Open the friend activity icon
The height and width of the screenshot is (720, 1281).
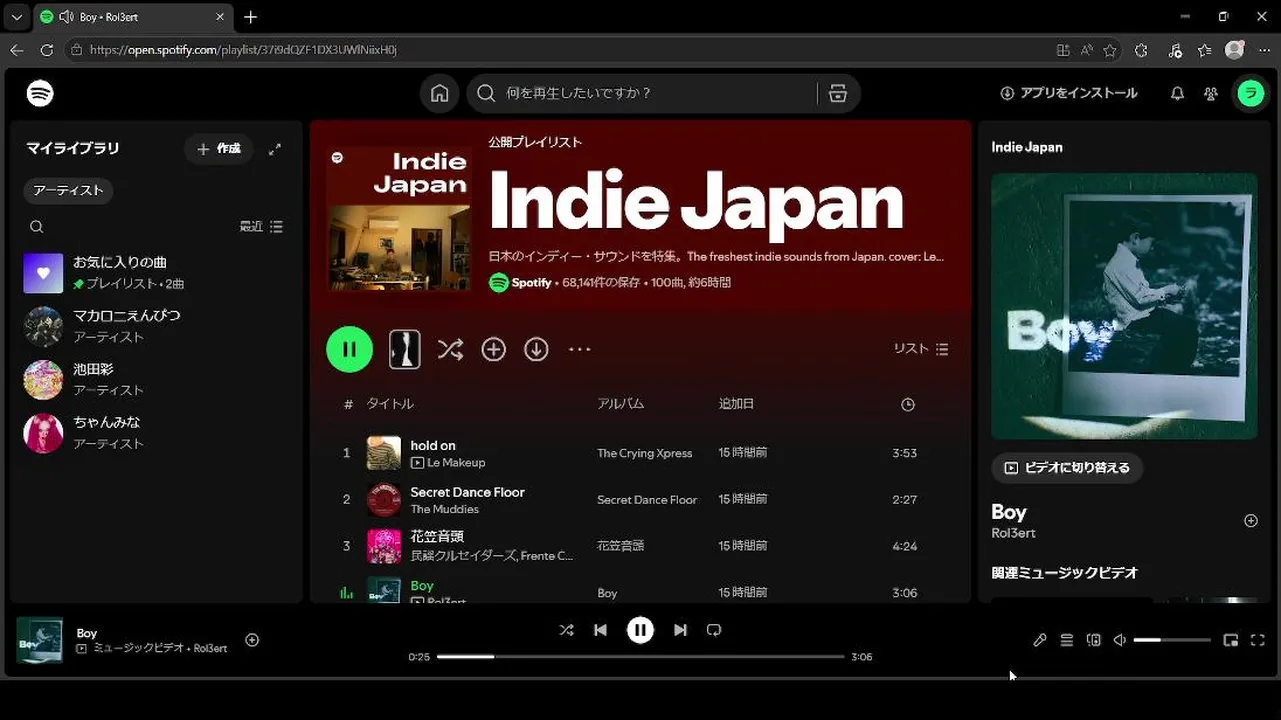click(x=1211, y=93)
